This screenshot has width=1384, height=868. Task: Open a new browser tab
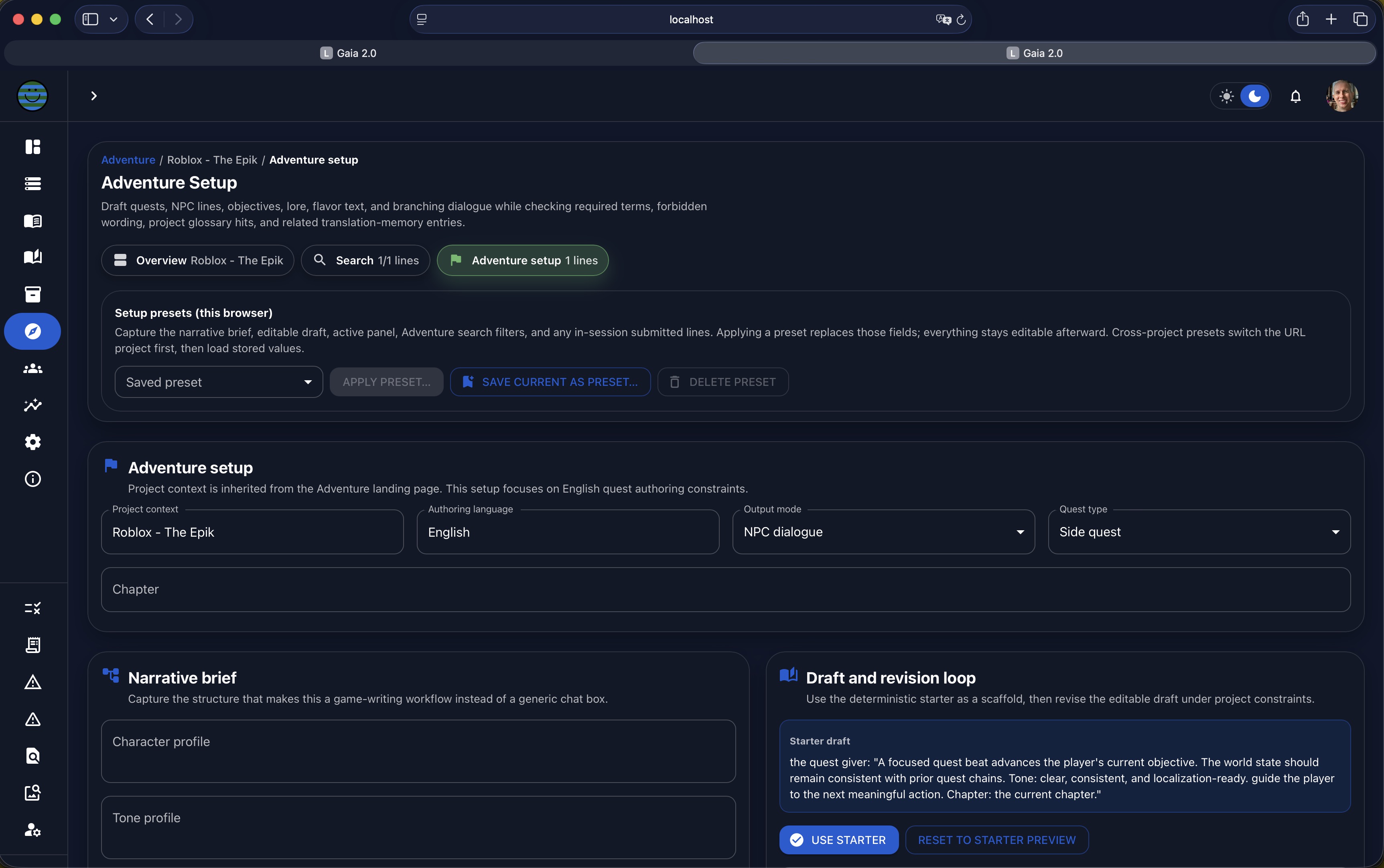coord(1331,20)
